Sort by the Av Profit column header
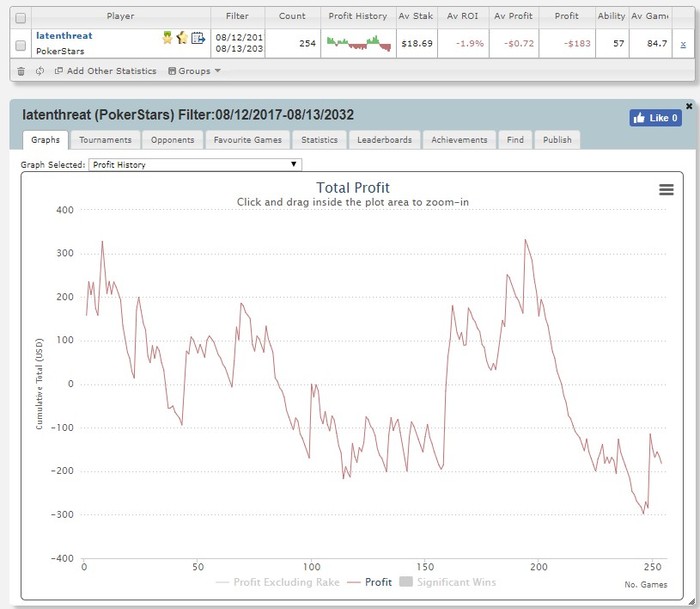This screenshot has width=700, height=609. (513, 16)
